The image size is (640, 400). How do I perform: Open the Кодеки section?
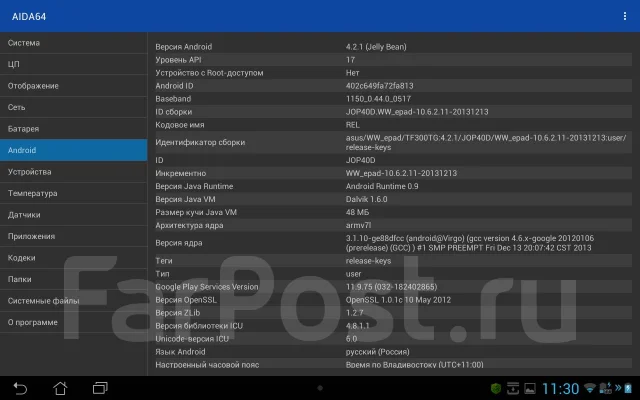click(73, 258)
